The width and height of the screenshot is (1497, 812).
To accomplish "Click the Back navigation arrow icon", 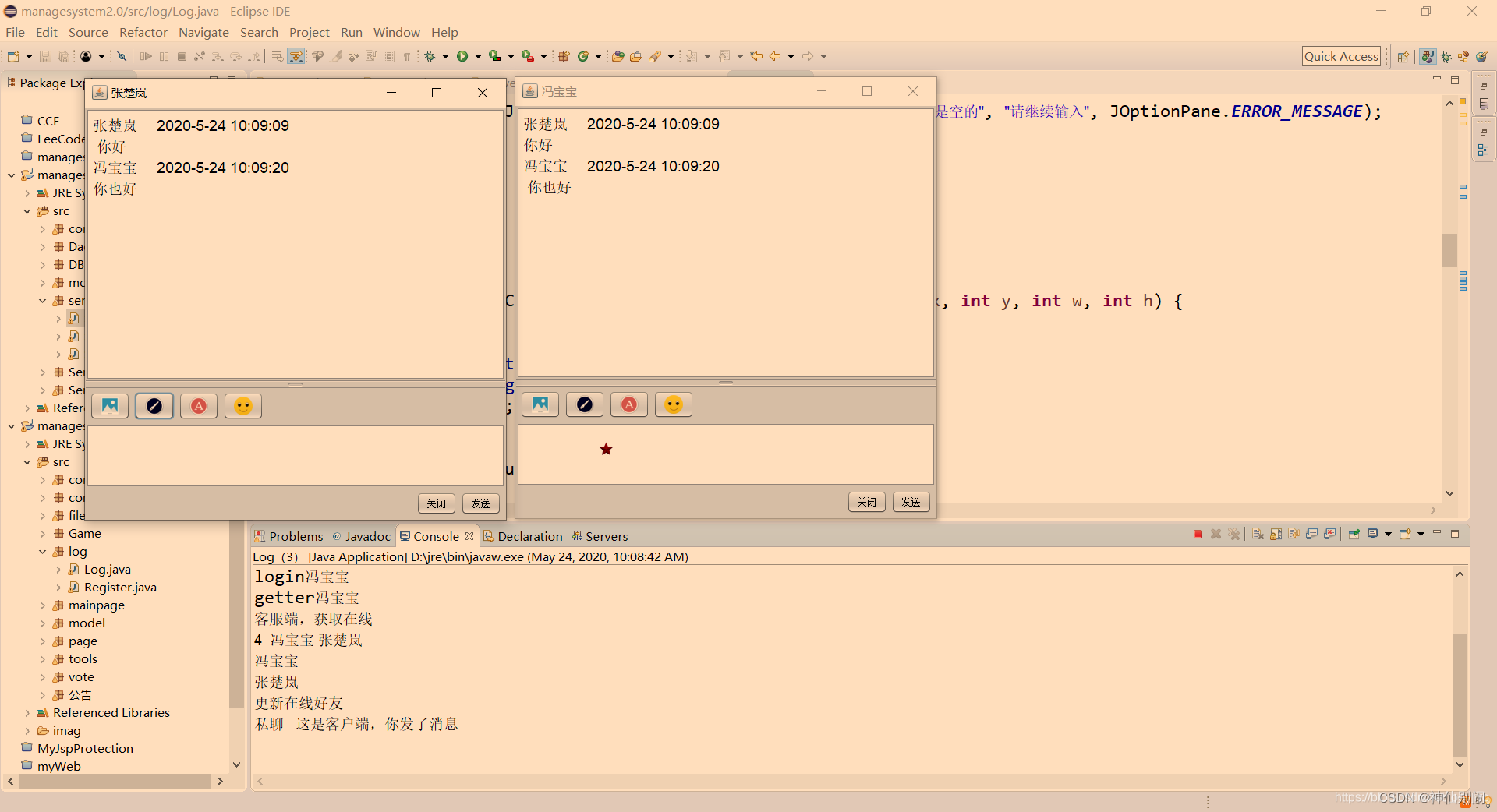I will pos(774,56).
